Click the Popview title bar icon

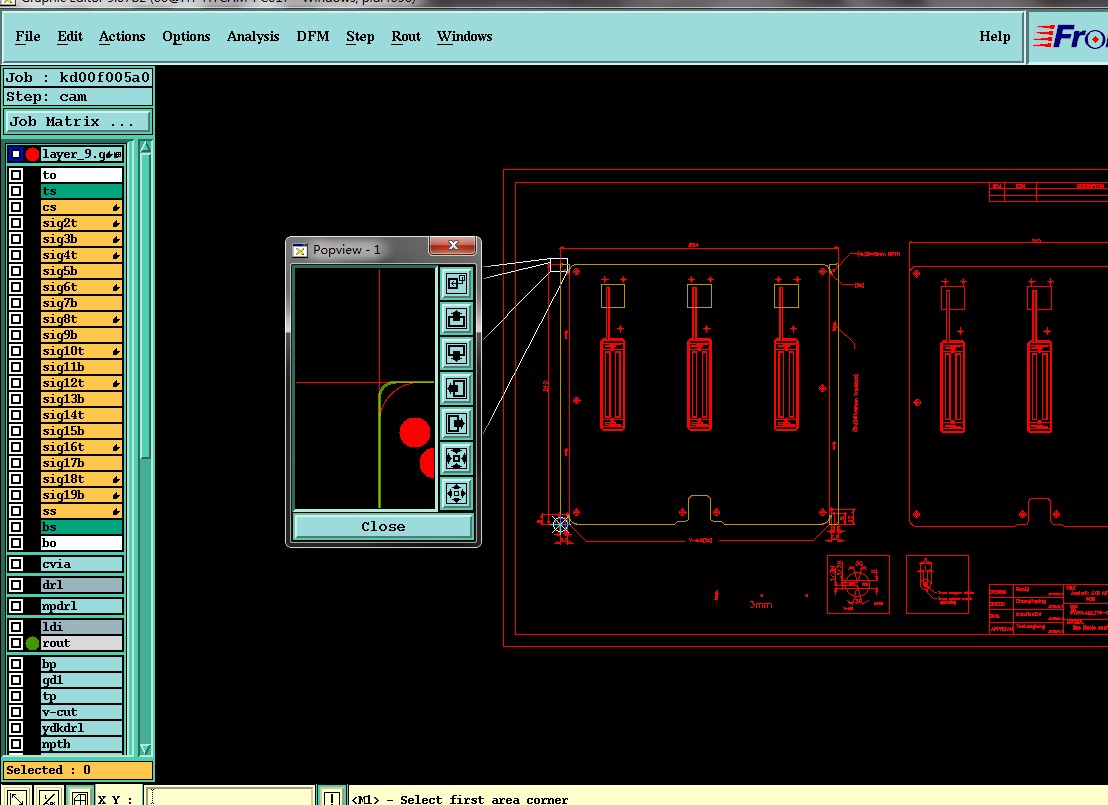pos(300,250)
